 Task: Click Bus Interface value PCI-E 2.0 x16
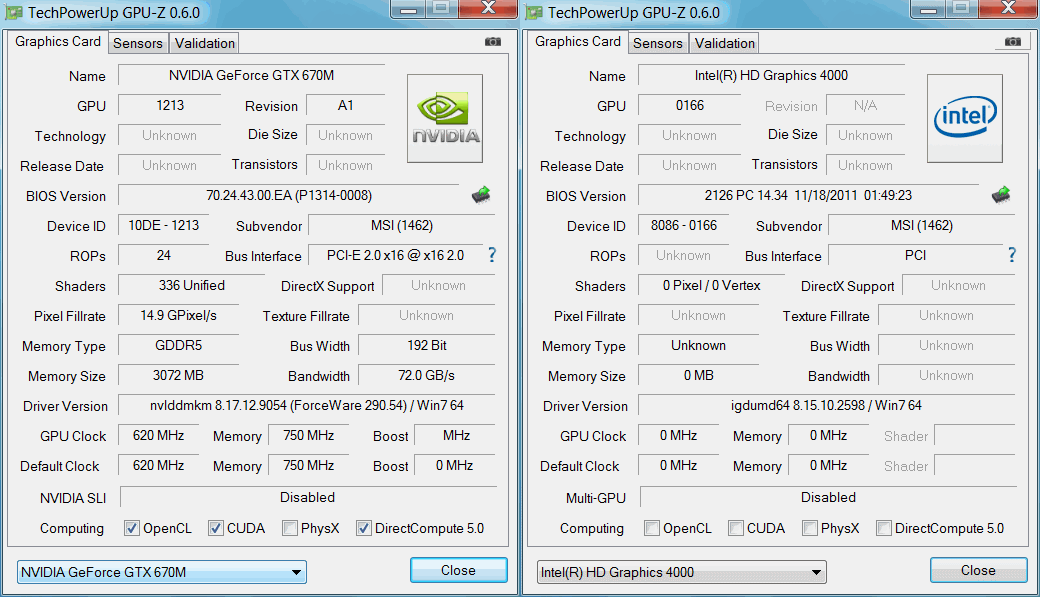(395, 255)
